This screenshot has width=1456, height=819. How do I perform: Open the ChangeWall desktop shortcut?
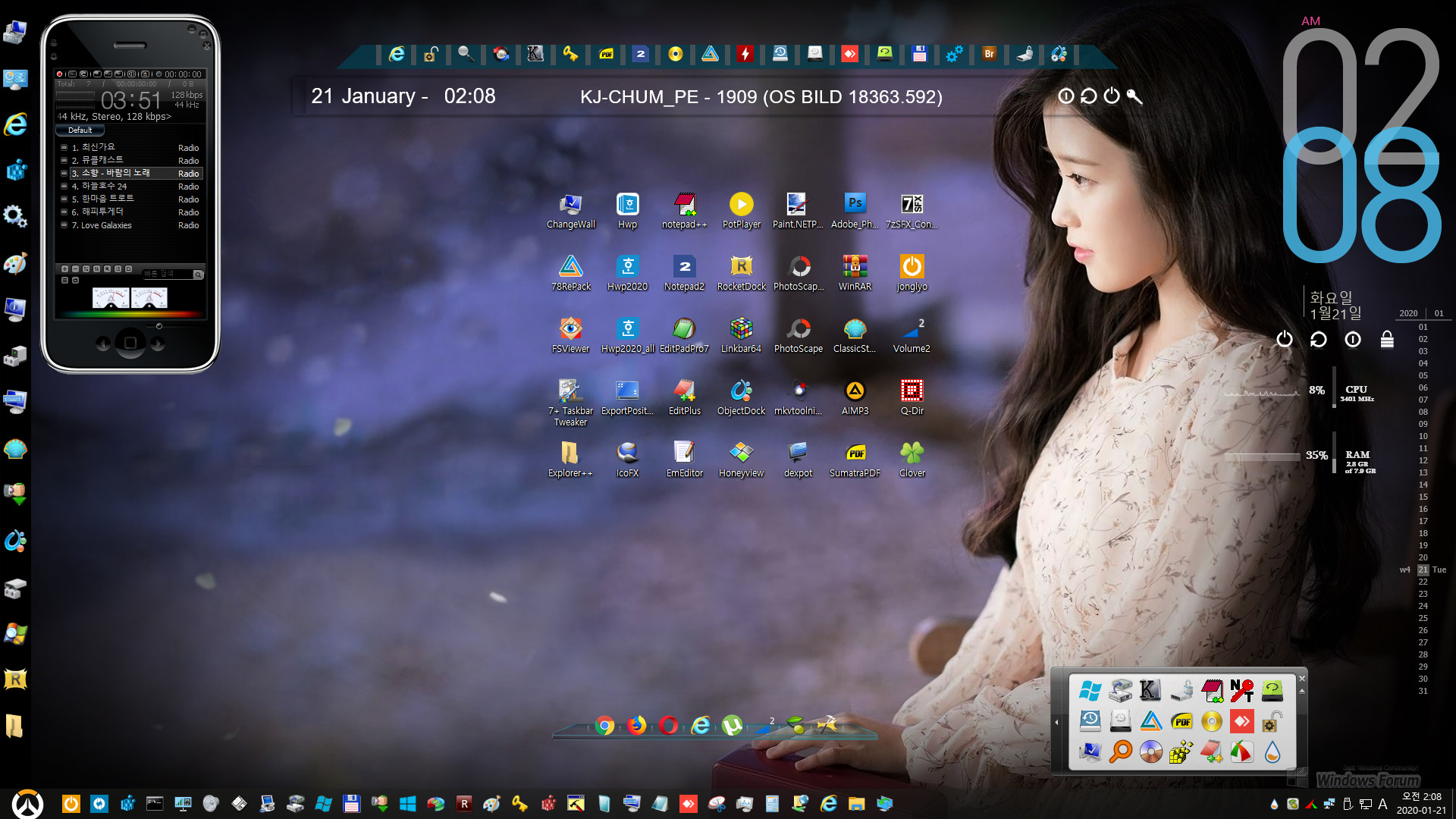(570, 211)
